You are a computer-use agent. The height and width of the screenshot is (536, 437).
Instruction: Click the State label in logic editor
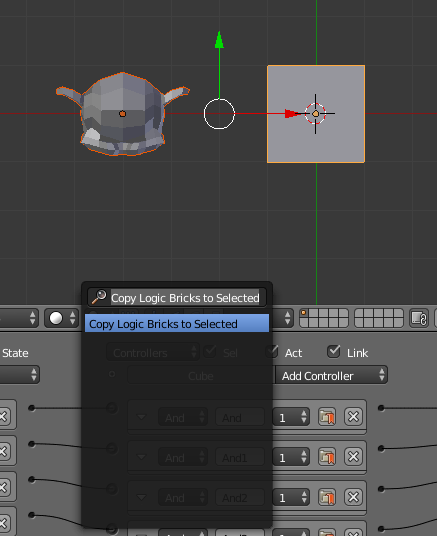pyautogui.click(x=15, y=353)
